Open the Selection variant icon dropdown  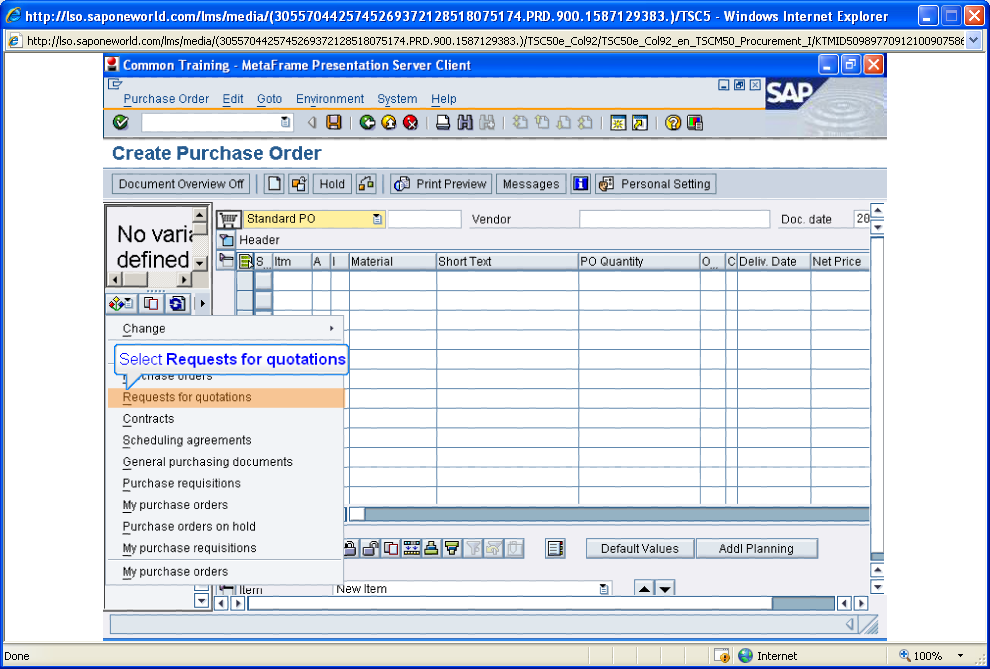point(121,304)
